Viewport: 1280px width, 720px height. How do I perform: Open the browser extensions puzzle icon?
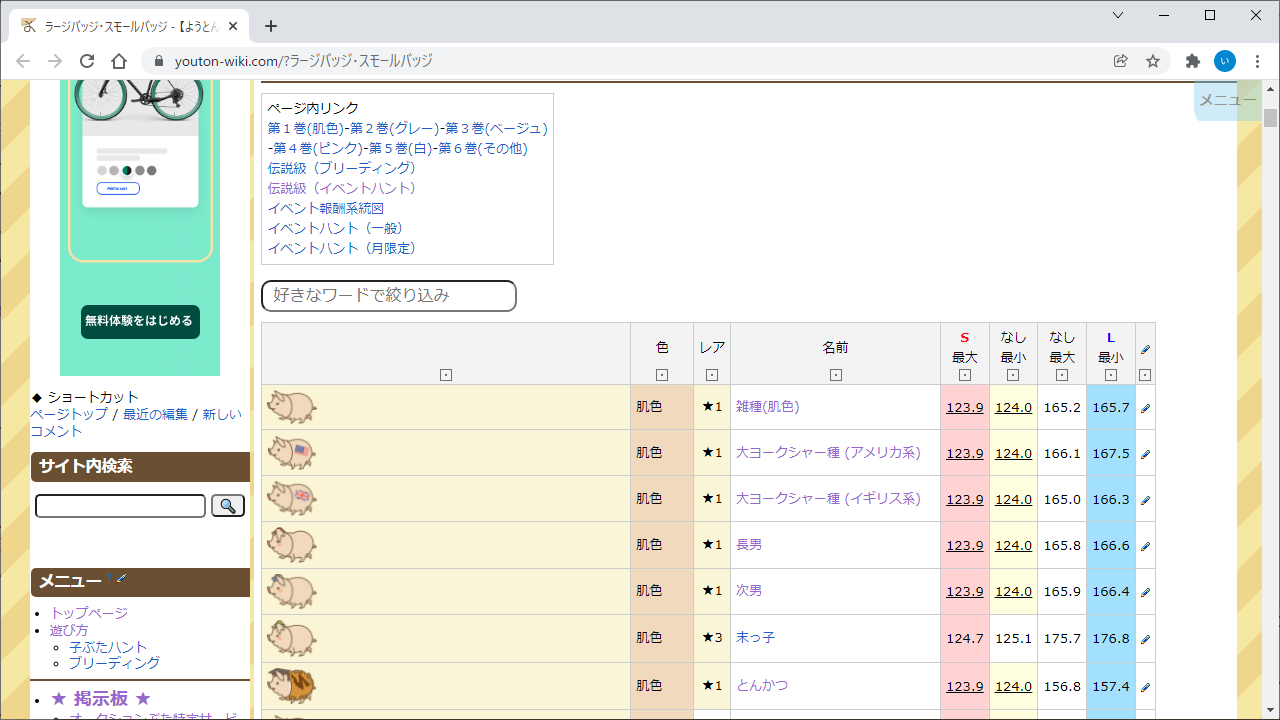[1192, 61]
